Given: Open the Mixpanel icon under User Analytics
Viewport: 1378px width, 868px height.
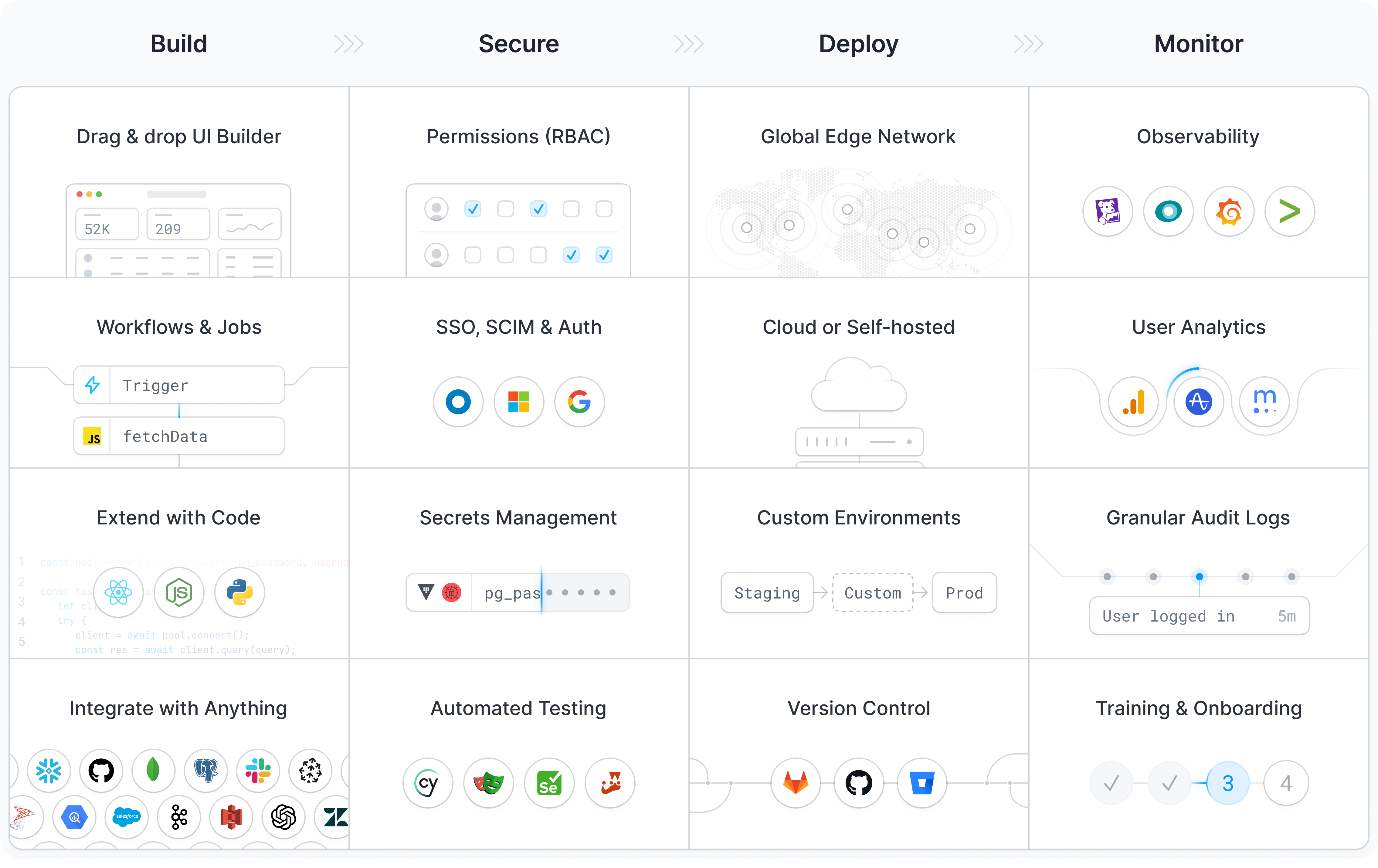Looking at the screenshot, I should pyautogui.click(x=1265, y=402).
